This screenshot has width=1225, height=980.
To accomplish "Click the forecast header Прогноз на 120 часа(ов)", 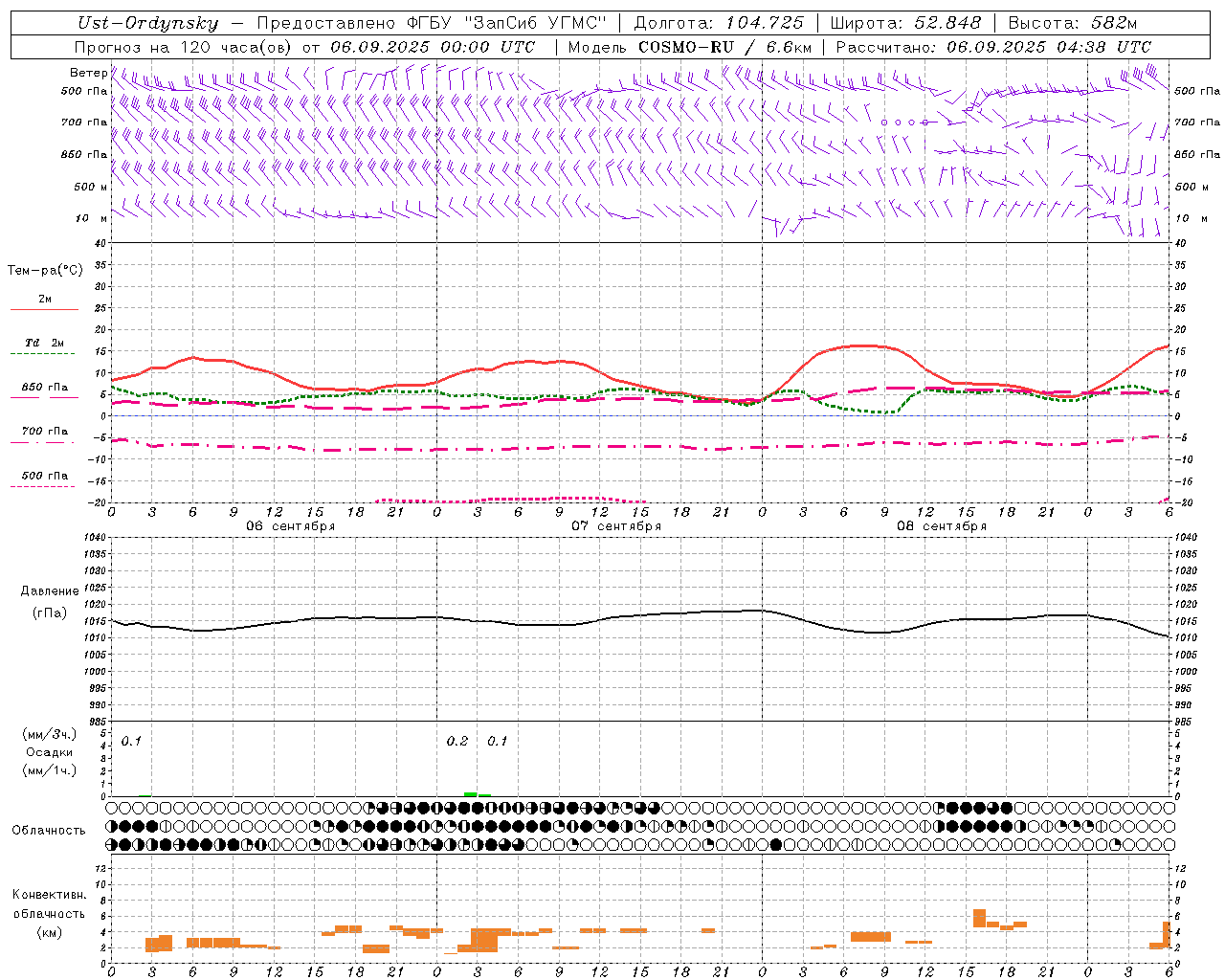I will 184,47.
